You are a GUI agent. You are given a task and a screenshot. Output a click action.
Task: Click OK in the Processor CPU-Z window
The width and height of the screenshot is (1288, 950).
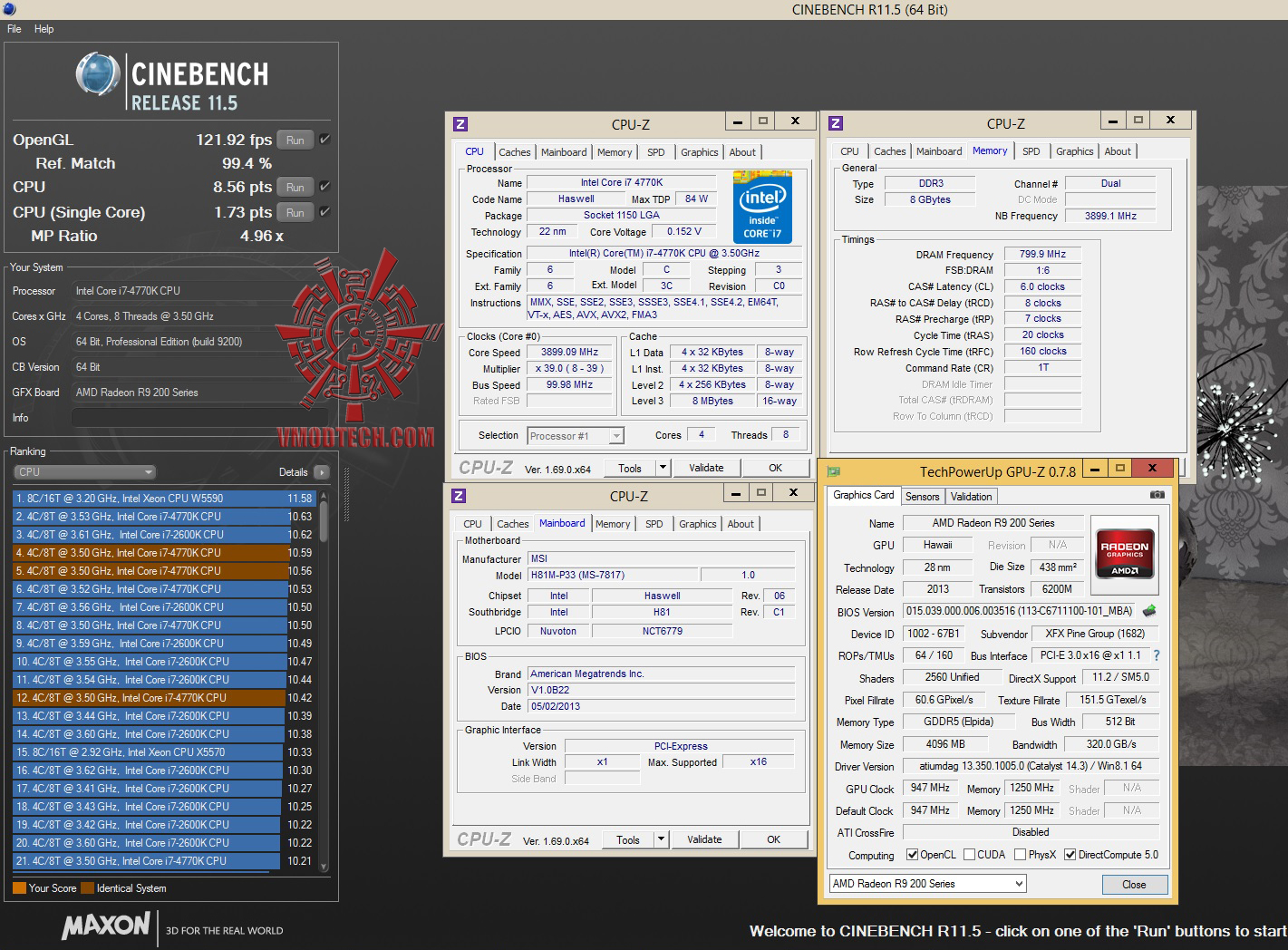775,468
